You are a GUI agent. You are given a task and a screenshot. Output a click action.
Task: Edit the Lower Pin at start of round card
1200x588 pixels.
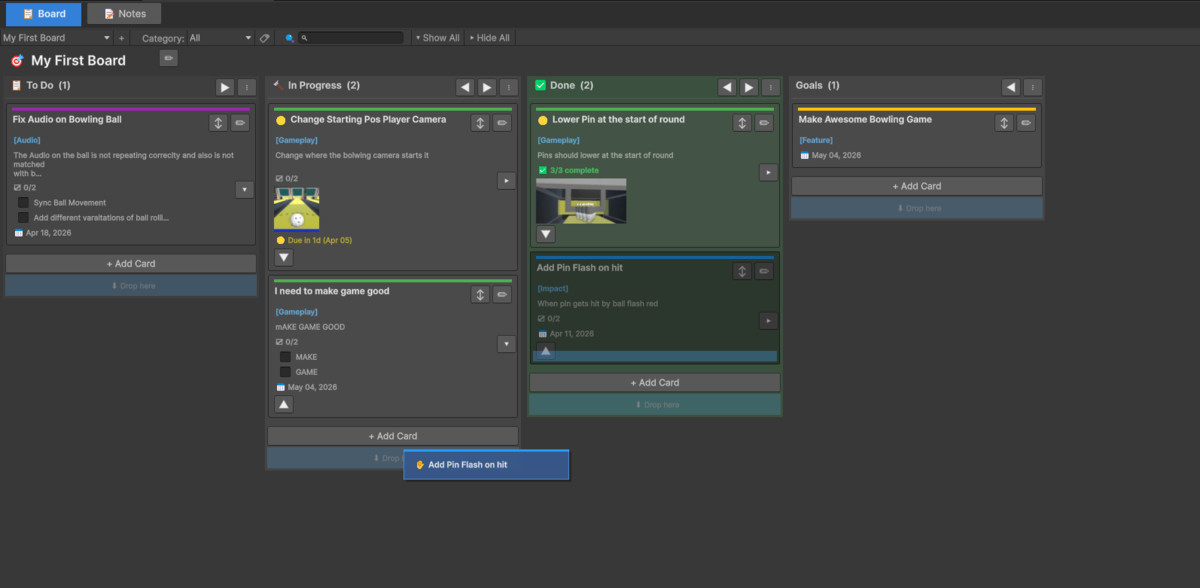(764, 123)
